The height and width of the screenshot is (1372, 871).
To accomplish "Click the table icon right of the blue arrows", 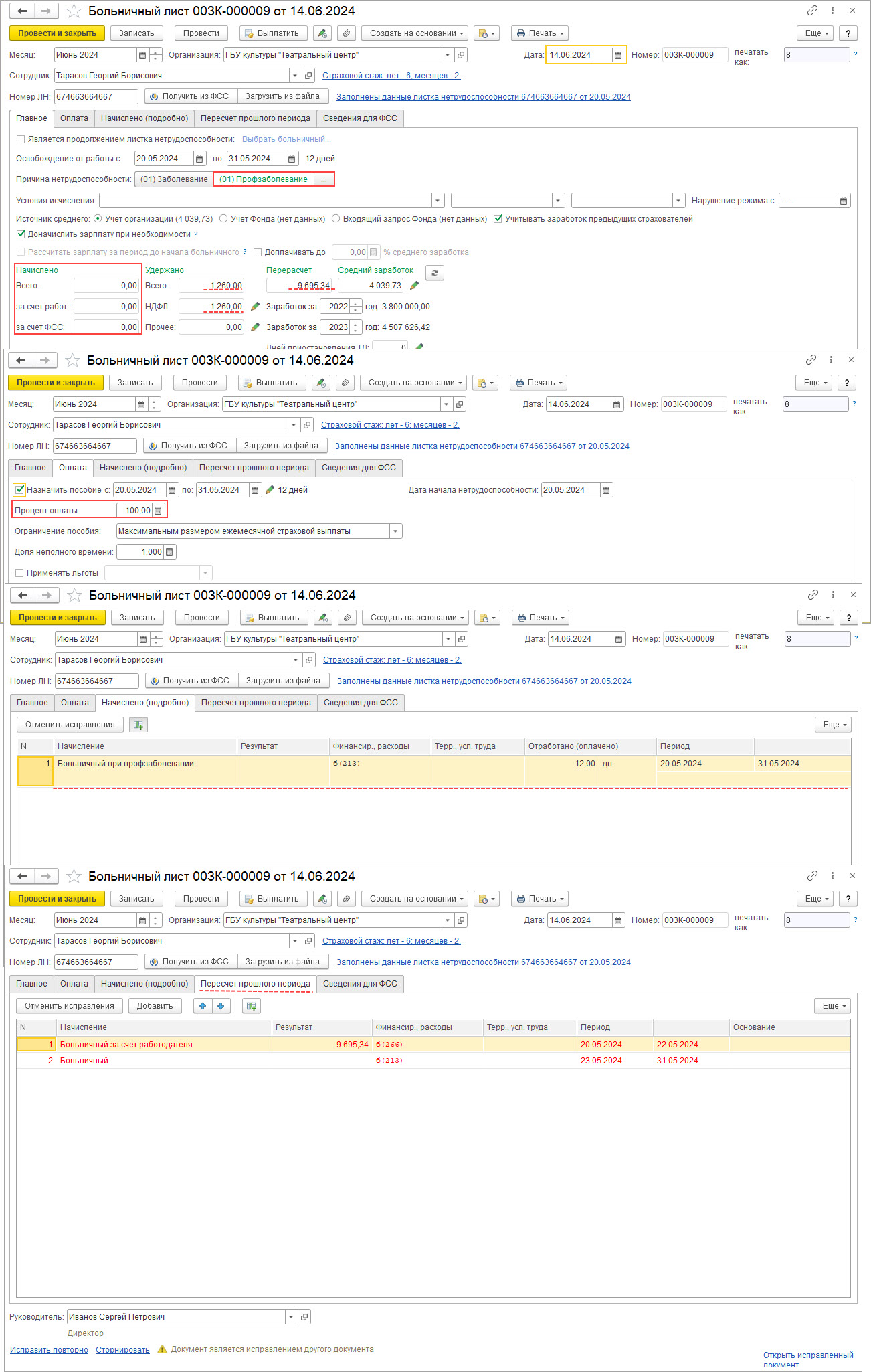I will [252, 1006].
